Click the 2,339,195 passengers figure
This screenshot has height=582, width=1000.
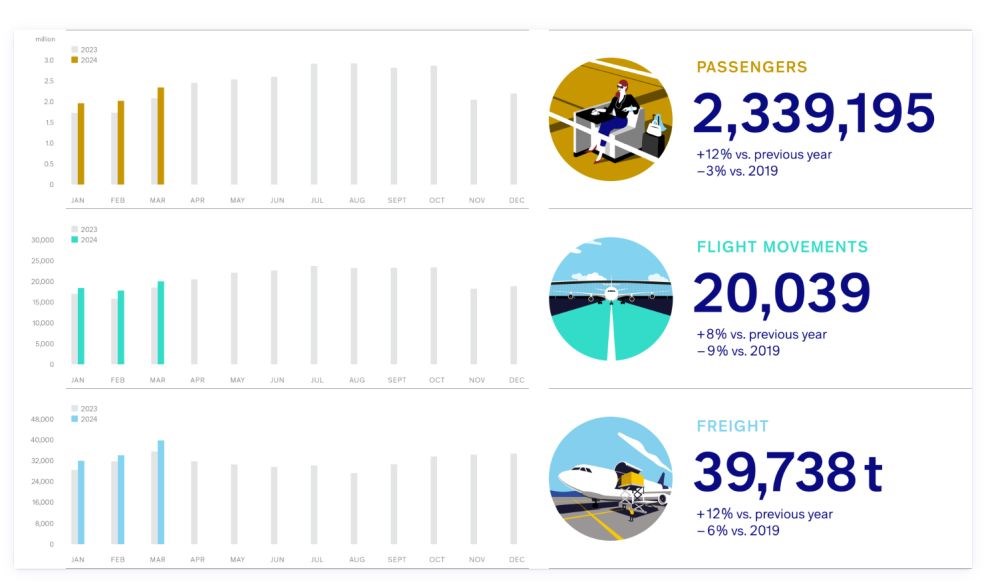813,113
